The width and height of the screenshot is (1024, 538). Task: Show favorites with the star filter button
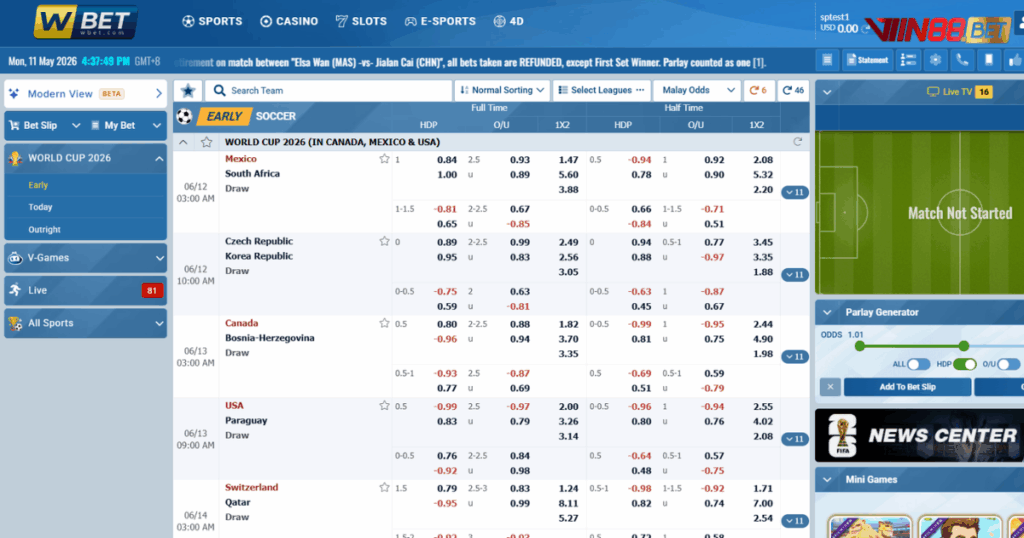(188, 90)
